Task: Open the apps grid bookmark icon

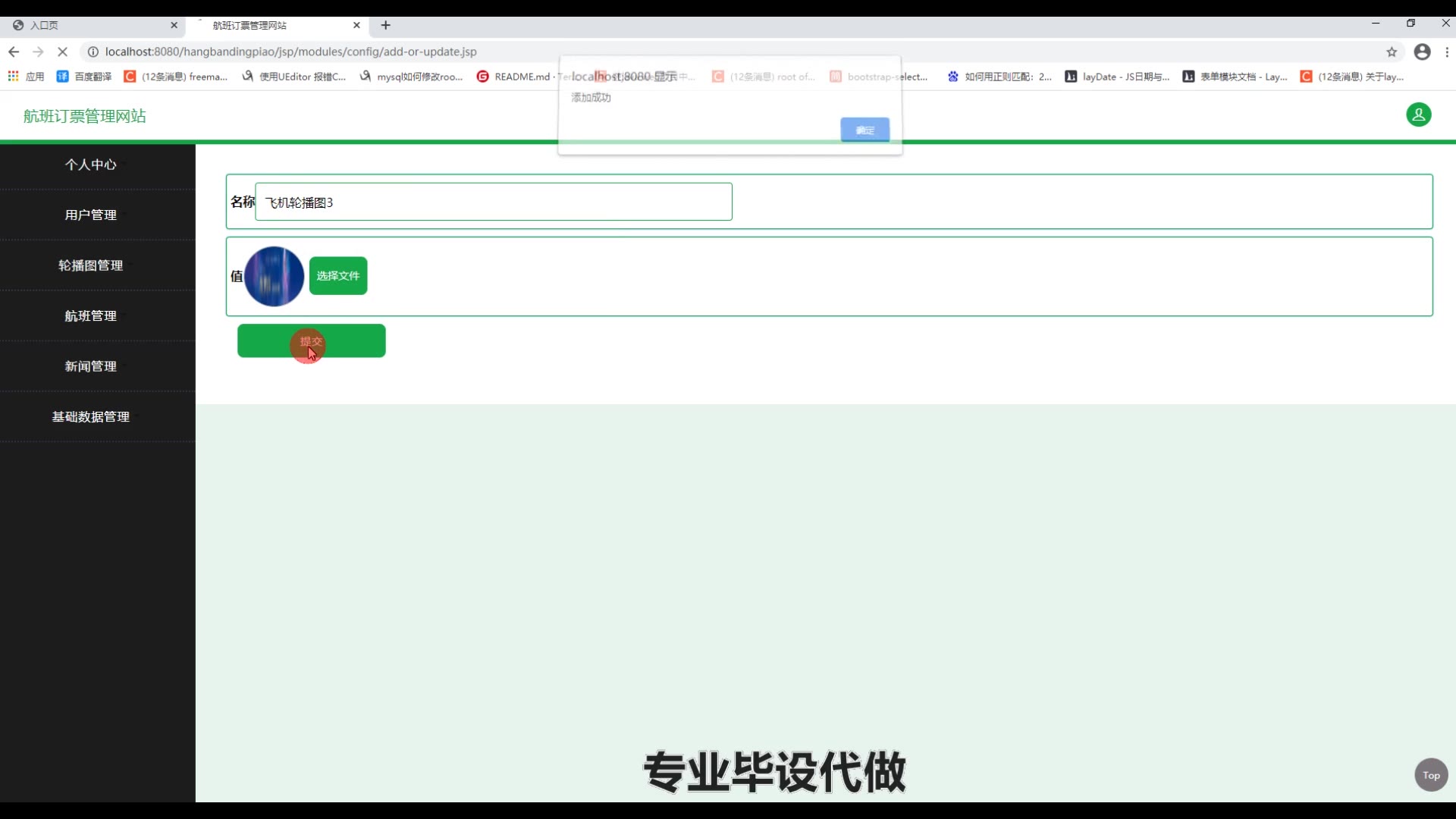Action: click(13, 77)
